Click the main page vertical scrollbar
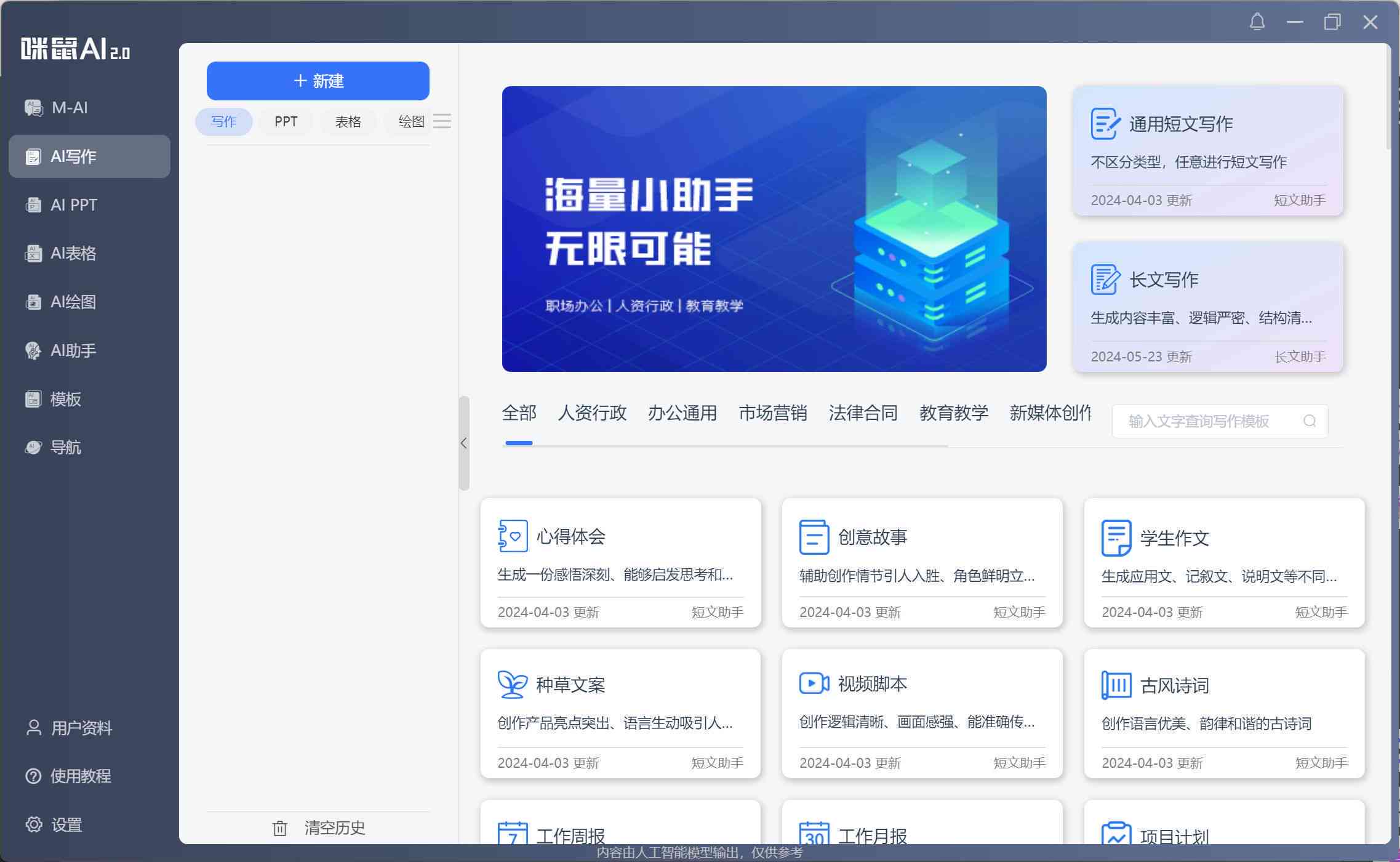This screenshot has width=1400, height=862. pos(1389,97)
